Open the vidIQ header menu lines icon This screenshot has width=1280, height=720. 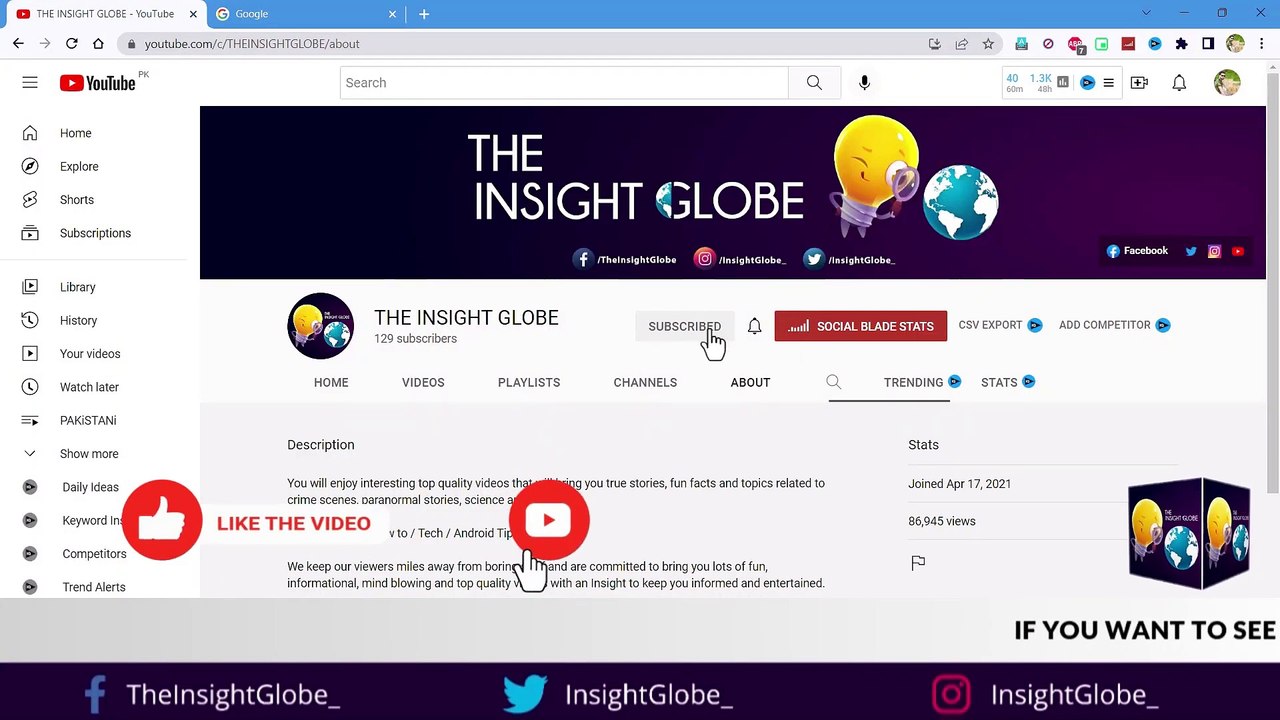1108,83
